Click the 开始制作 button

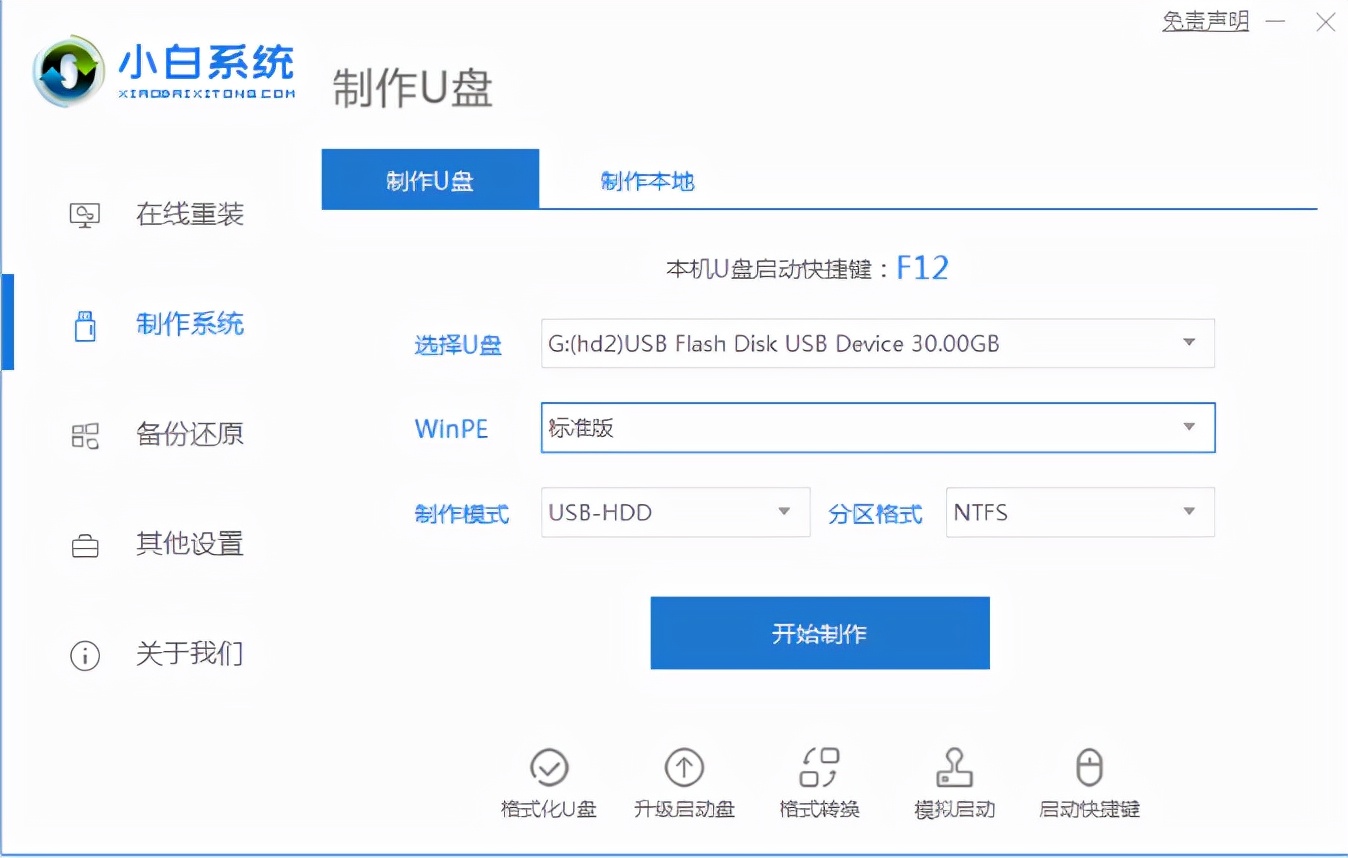coord(819,631)
